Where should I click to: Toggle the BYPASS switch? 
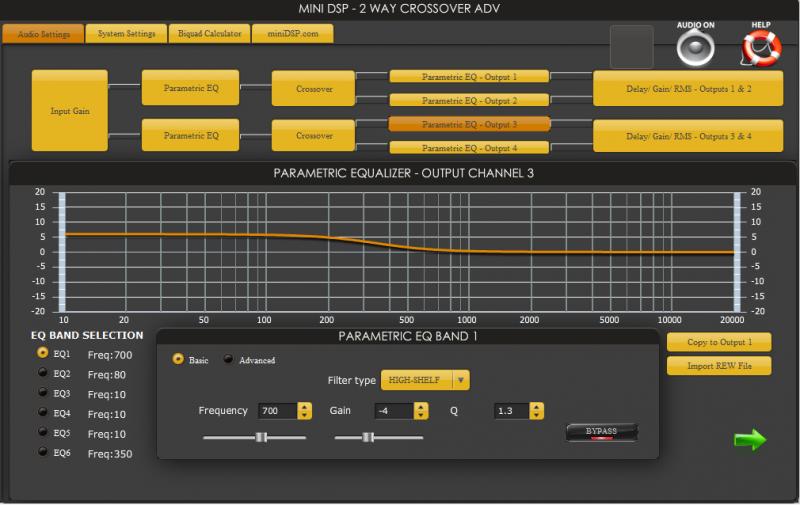[602, 433]
